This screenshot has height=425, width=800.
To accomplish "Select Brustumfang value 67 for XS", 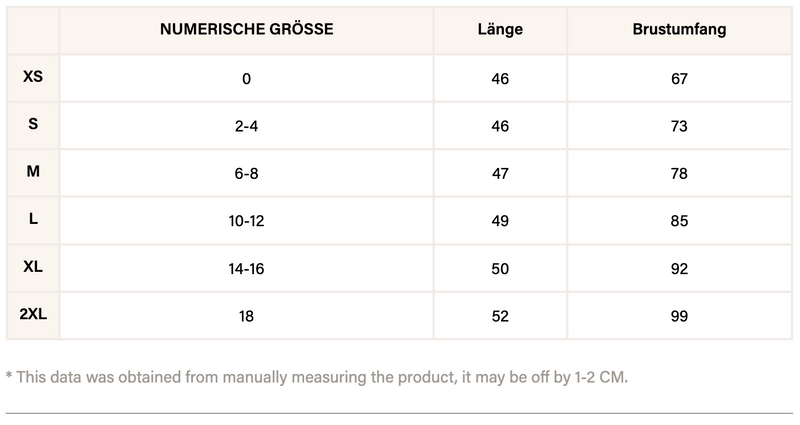I will [x=679, y=78].
